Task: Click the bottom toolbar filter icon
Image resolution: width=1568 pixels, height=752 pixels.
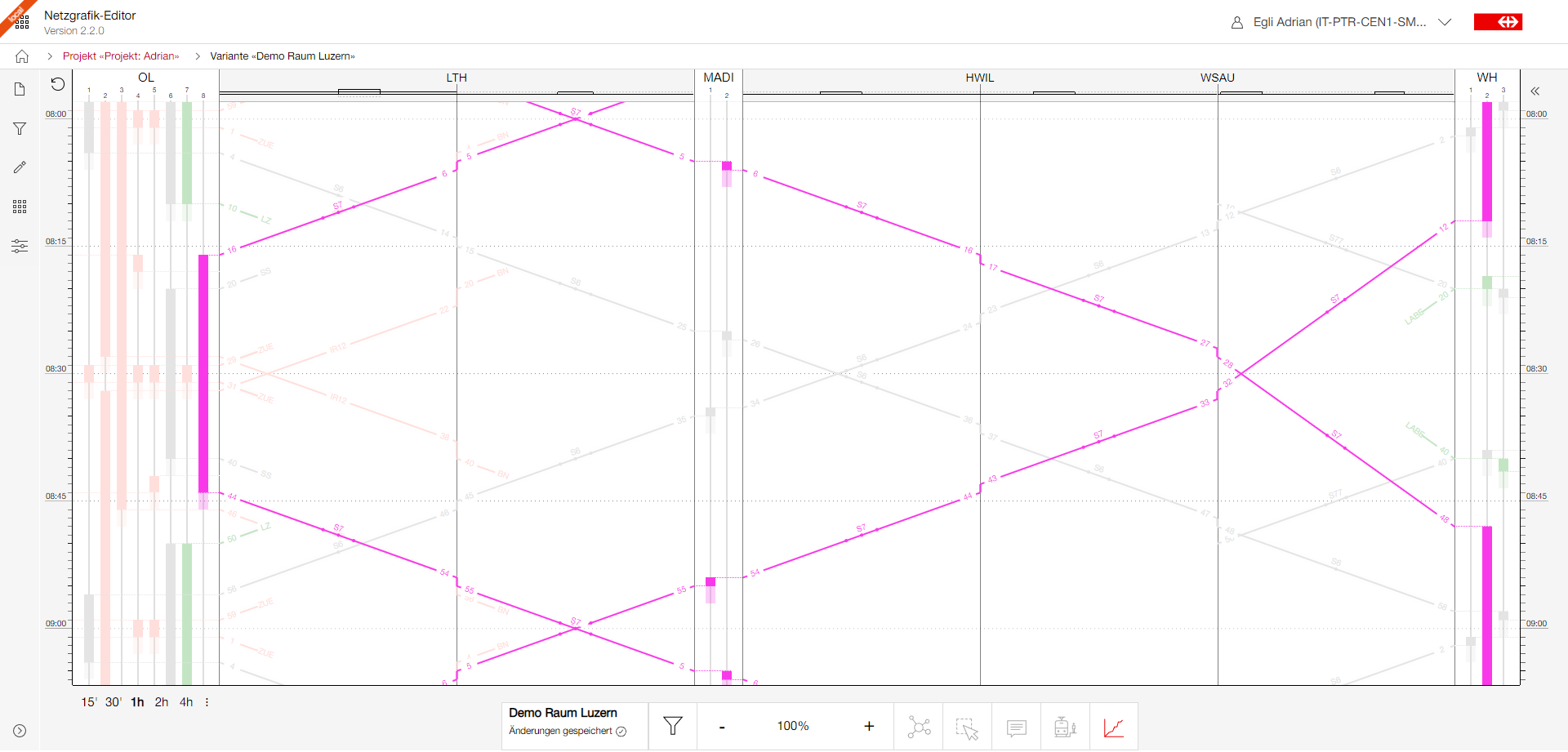Action: pyautogui.click(x=673, y=726)
